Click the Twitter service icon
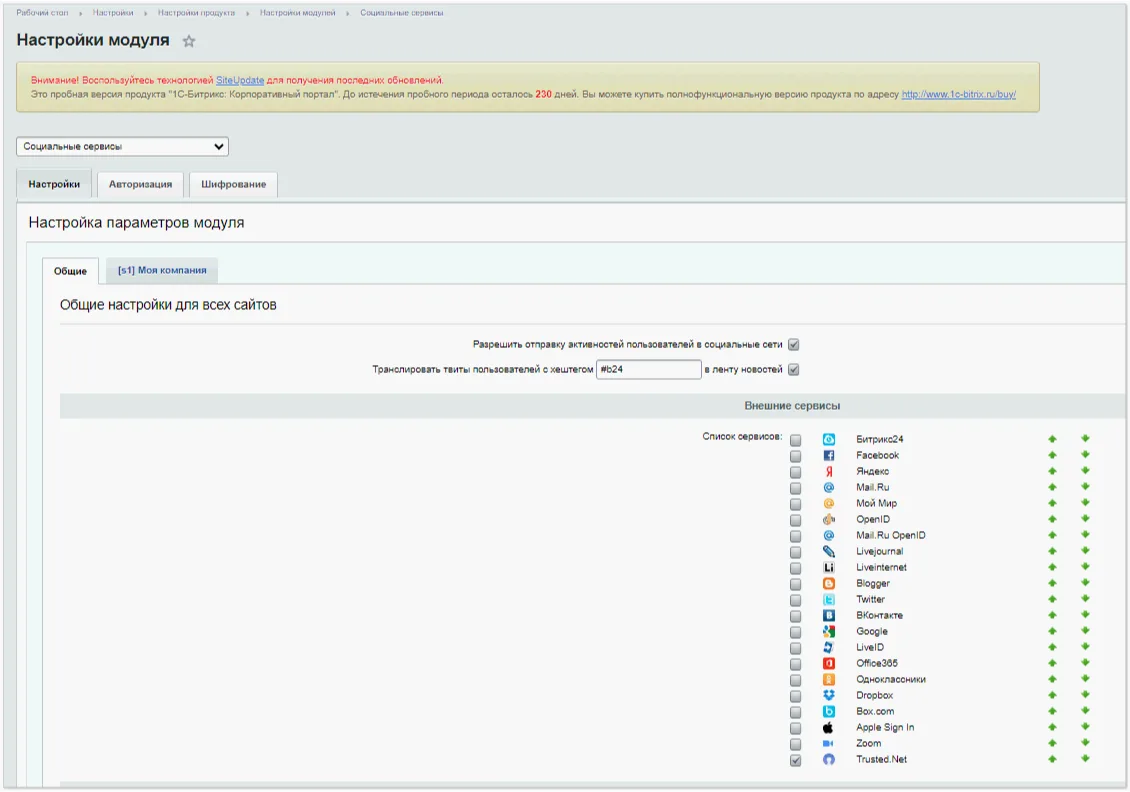 point(828,599)
